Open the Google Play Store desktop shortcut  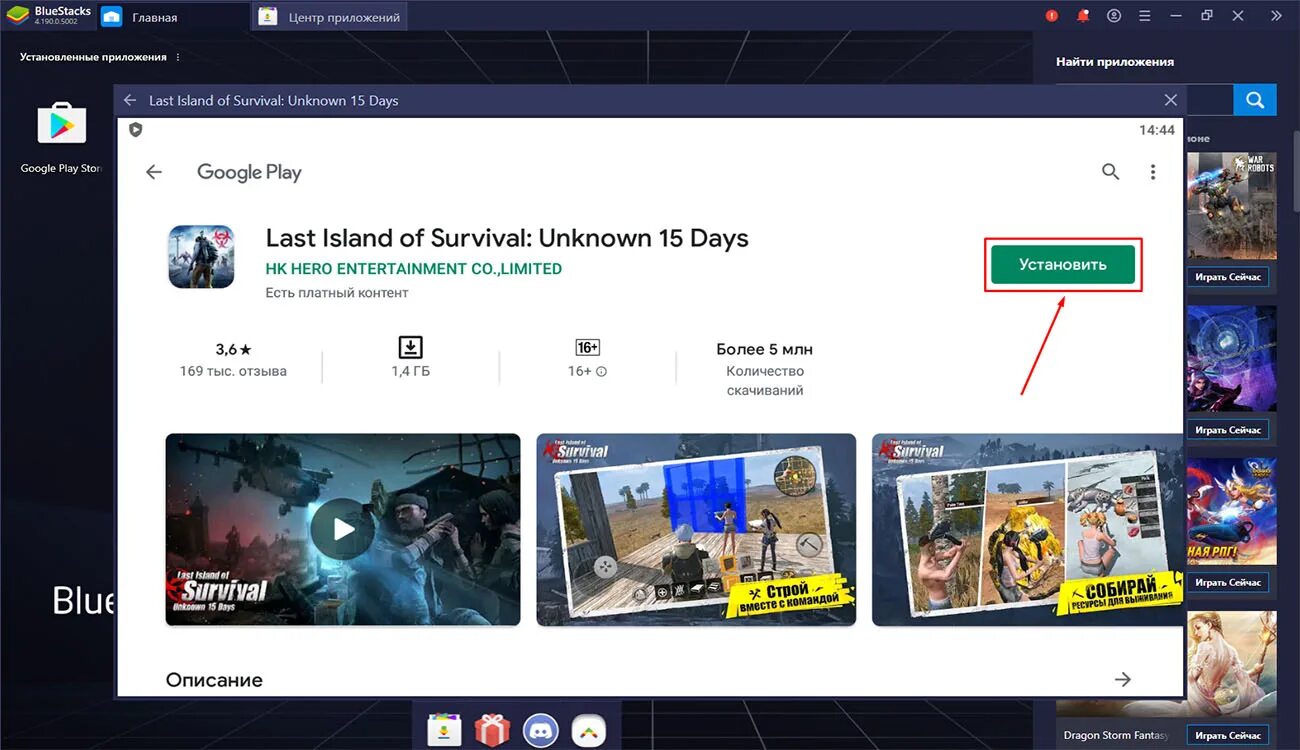click(62, 137)
